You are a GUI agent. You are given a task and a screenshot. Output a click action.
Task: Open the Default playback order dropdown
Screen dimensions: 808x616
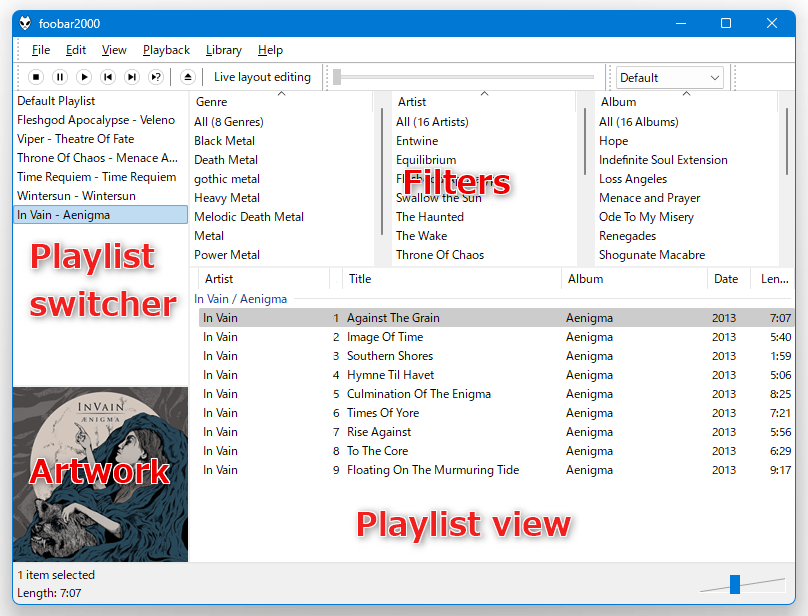coord(669,78)
